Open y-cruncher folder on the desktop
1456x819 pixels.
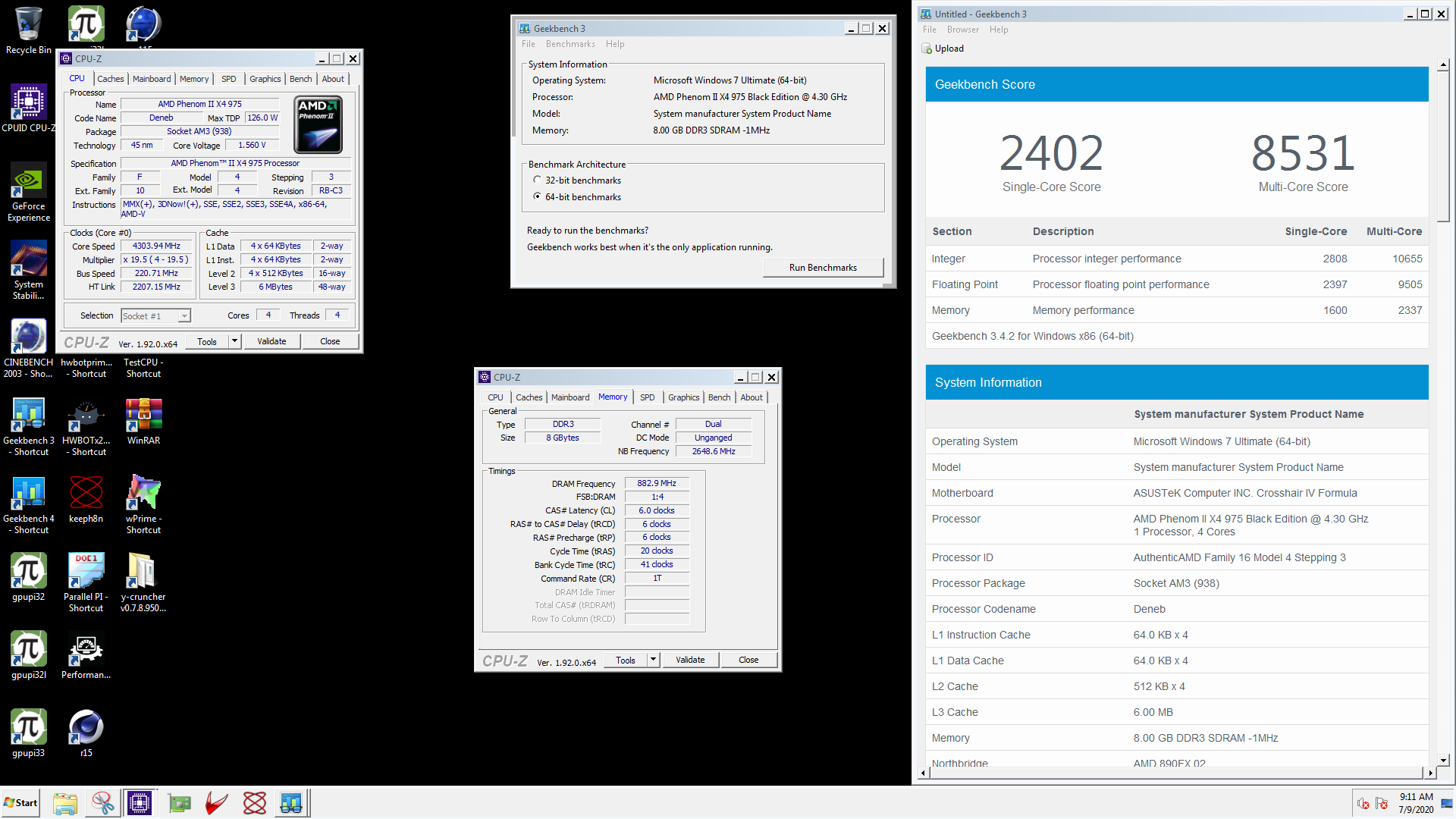click(143, 583)
